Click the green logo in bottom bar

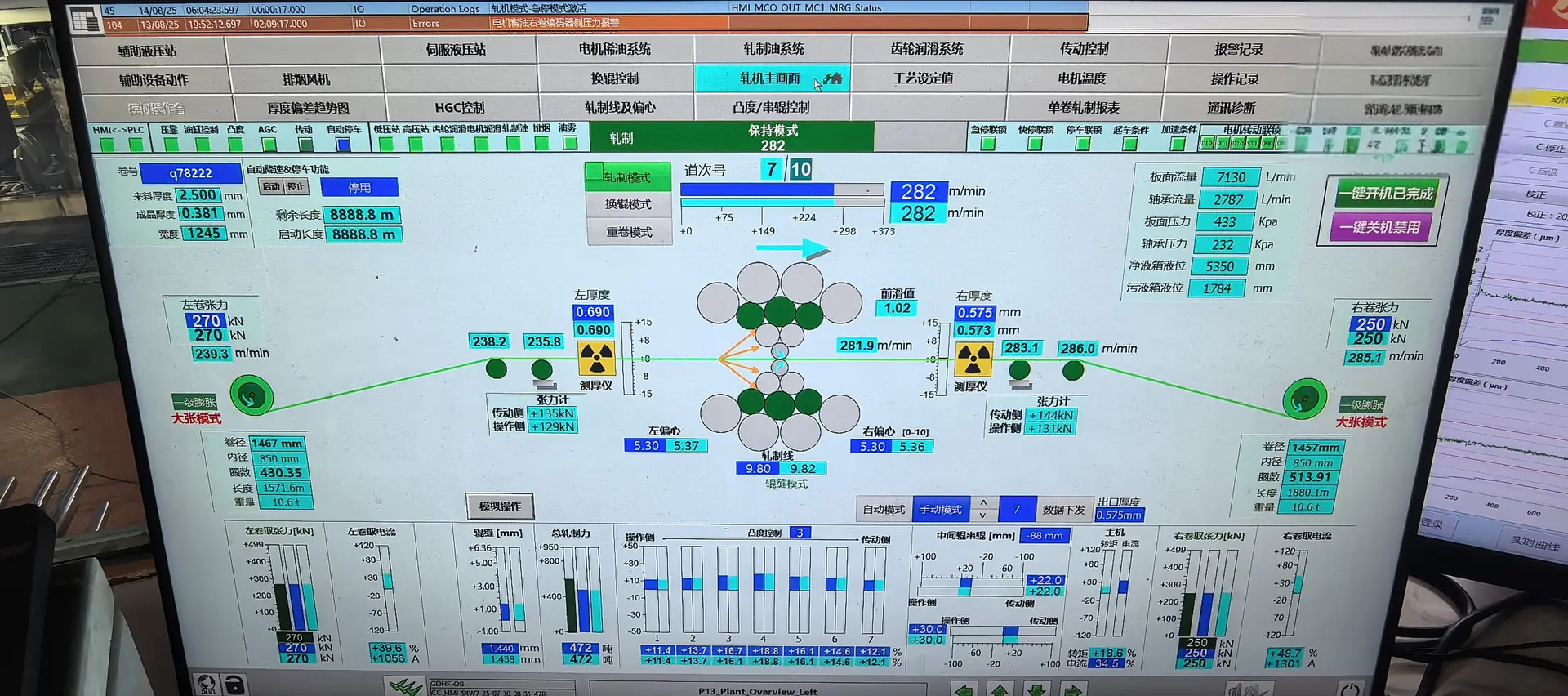click(406, 686)
